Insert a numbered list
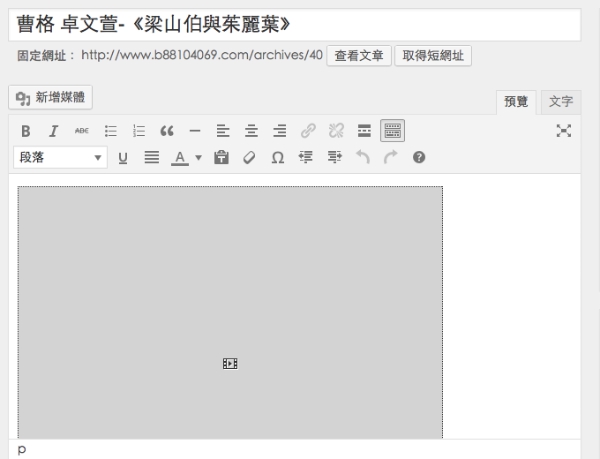The image size is (600, 459). coord(139,131)
